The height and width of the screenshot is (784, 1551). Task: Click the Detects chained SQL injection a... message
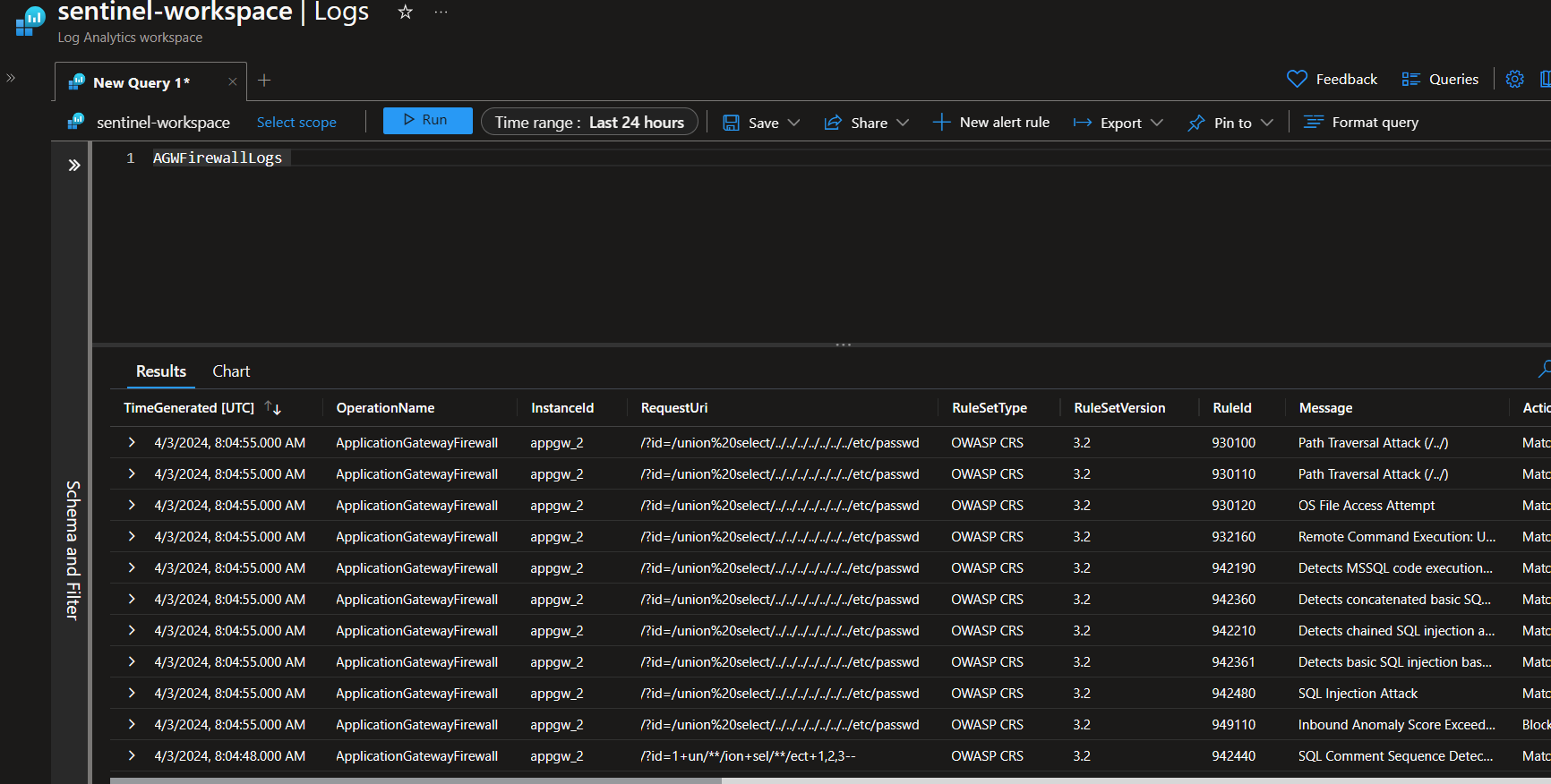pos(1396,631)
